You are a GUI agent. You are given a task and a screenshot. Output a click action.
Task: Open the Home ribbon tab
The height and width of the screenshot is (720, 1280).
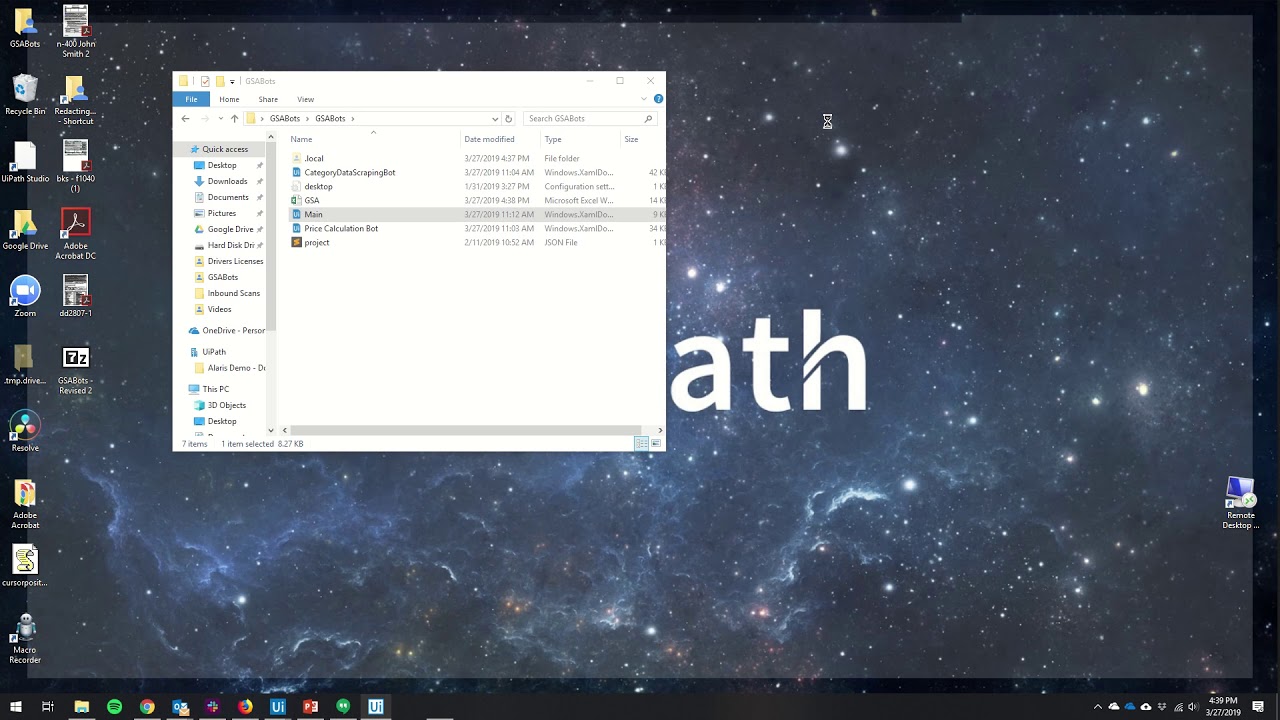tap(229, 99)
